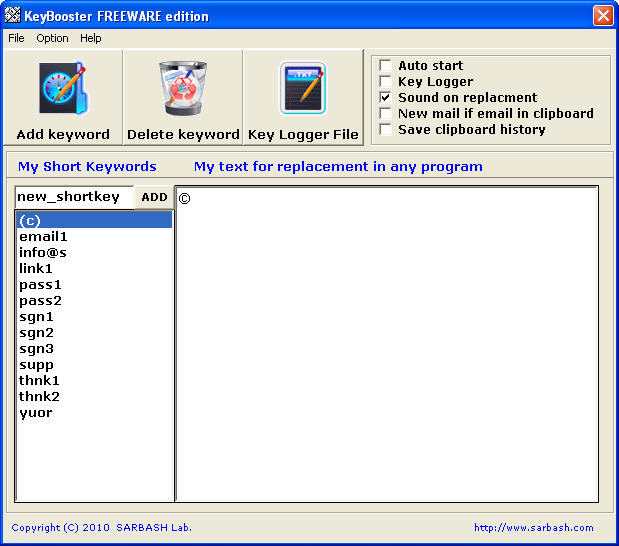This screenshot has height=546, width=619.
Task: Click inside the replacement text area
Action: coord(386,344)
